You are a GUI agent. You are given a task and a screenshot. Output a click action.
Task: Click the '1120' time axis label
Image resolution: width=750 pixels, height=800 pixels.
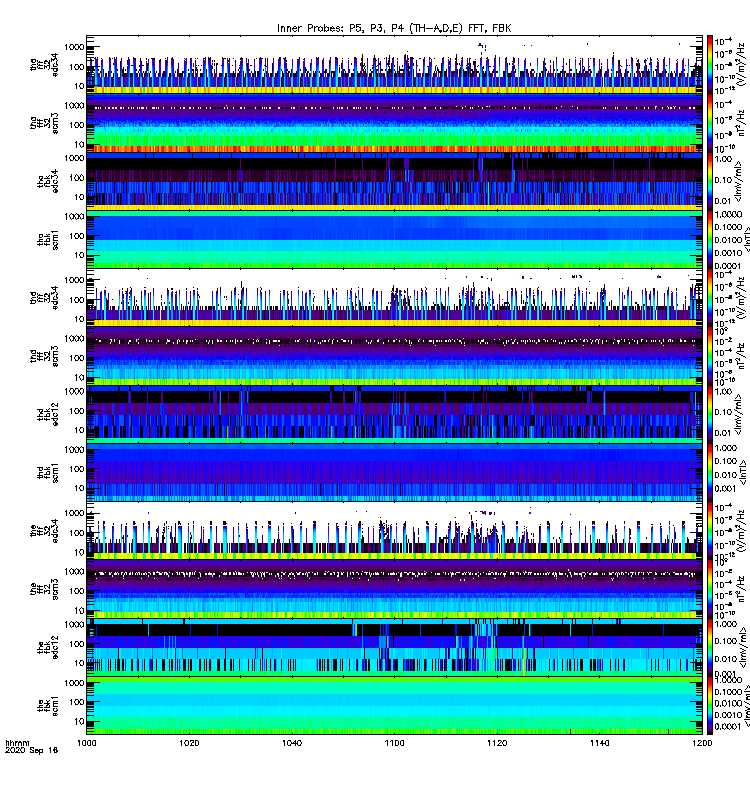coord(497,743)
